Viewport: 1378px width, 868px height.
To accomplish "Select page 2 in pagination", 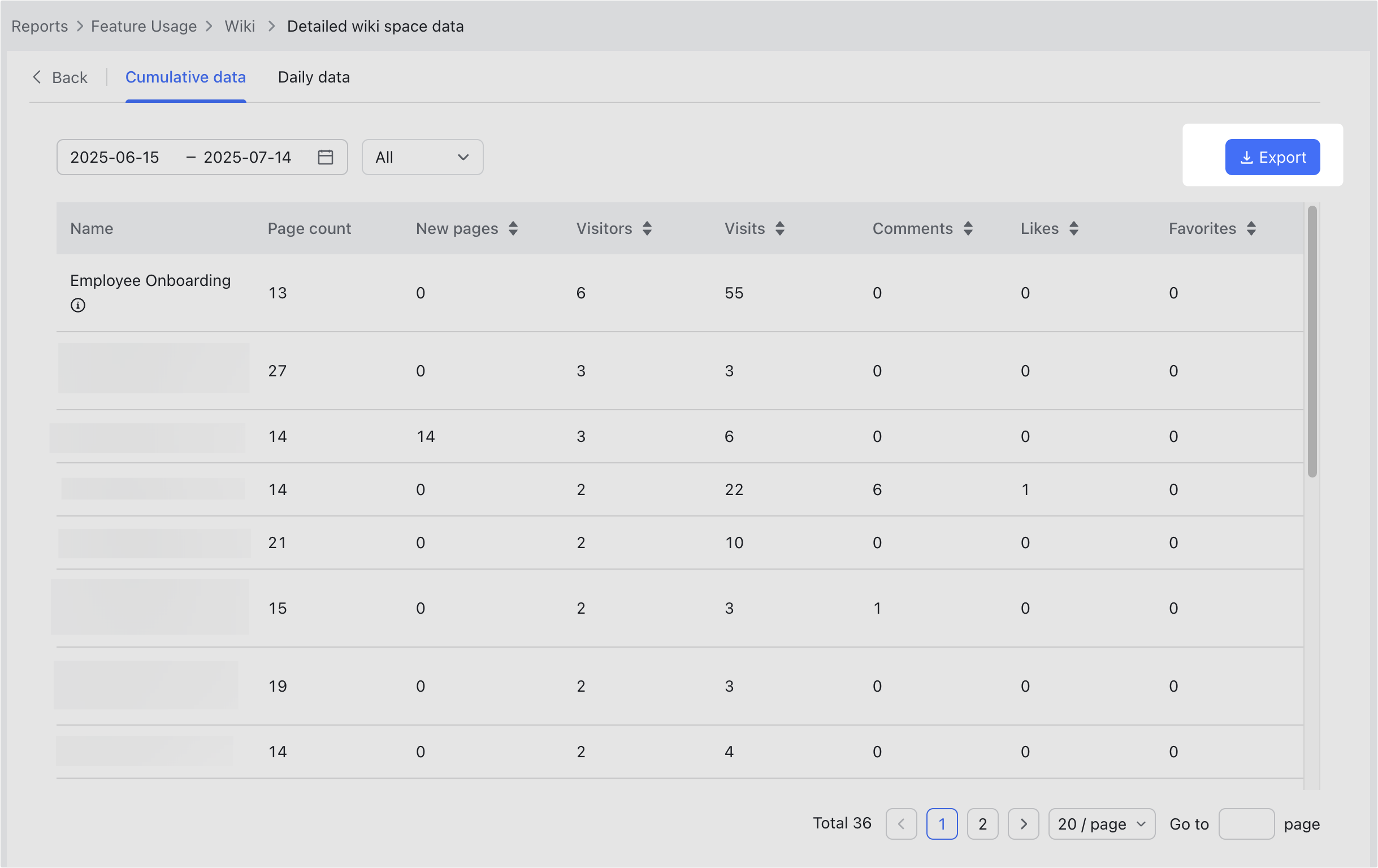I will [x=982, y=823].
